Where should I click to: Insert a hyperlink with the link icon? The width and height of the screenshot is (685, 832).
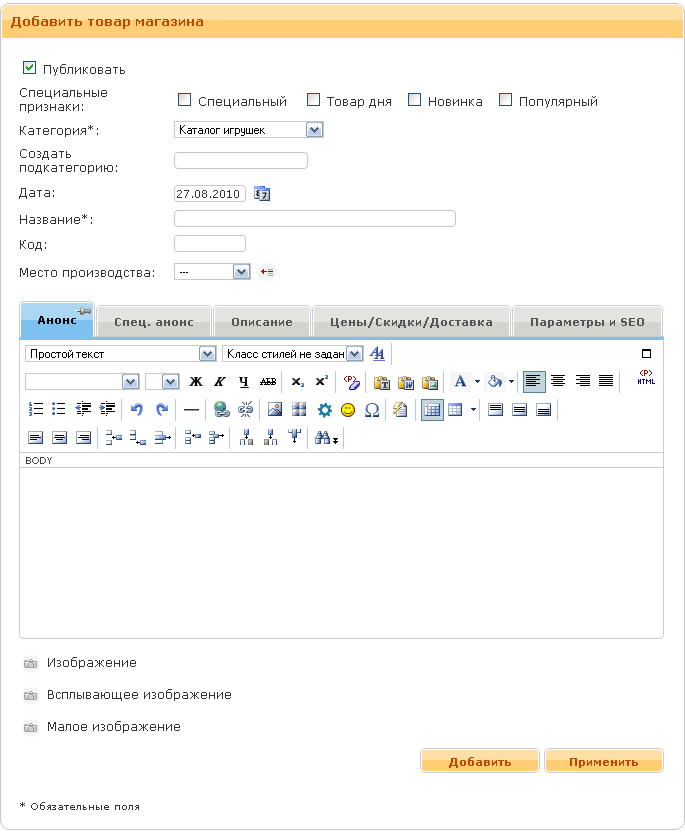[x=222, y=409]
